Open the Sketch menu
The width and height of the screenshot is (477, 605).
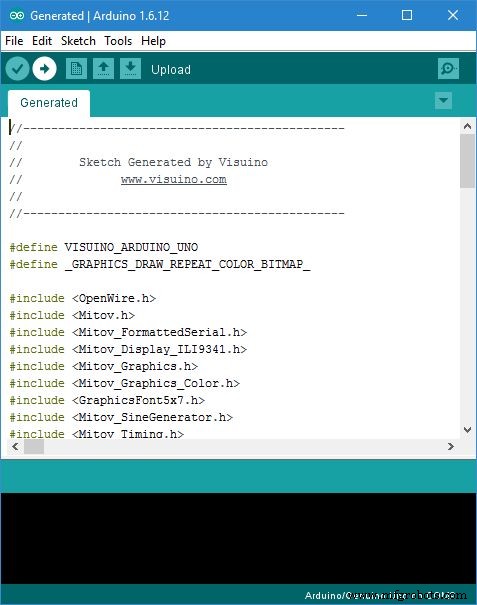pyautogui.click(x=78, y=41)
